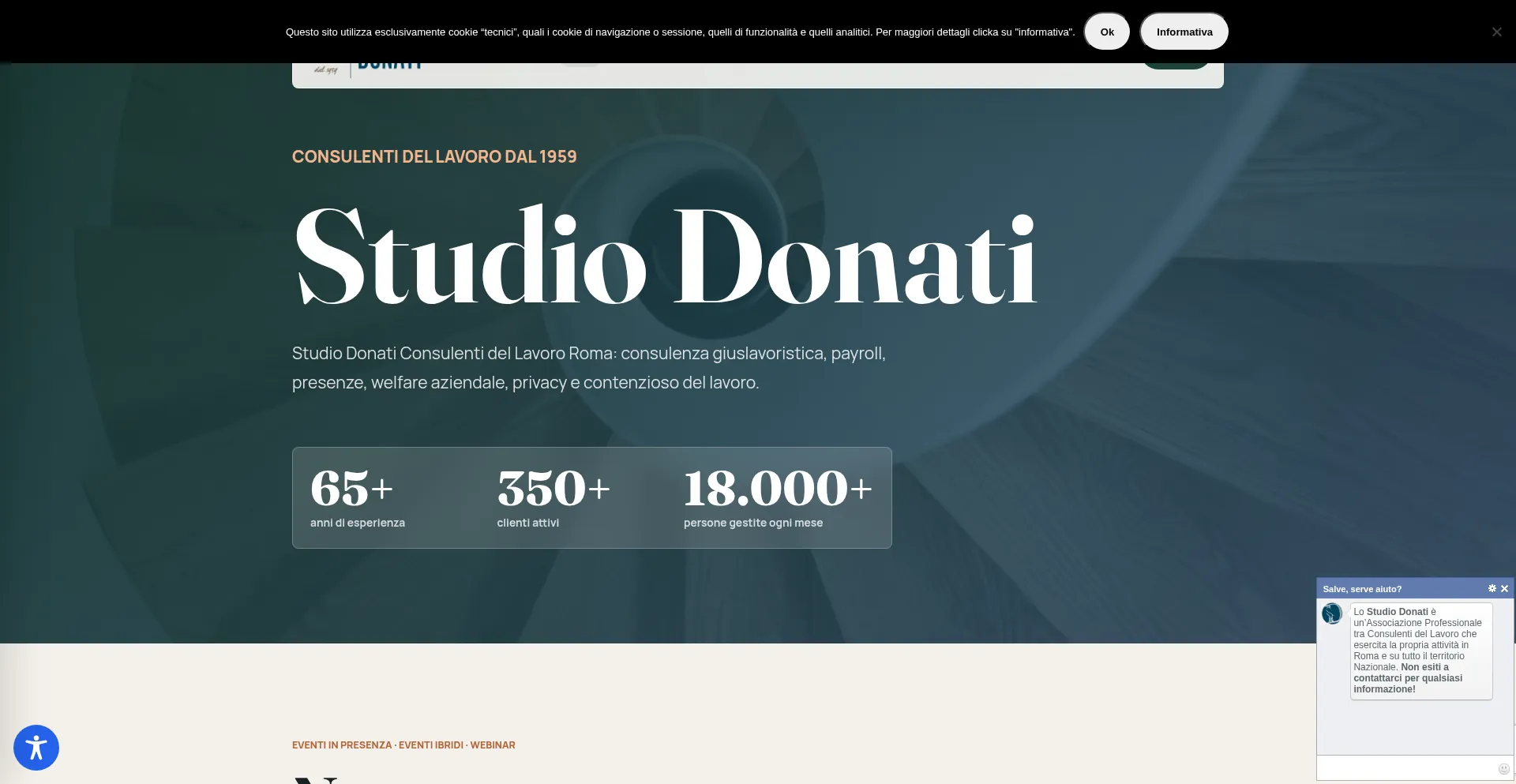This screenshot has height=784, width=1516.
Task: Click the '18.000+' people managed figure
Action: pyautogui.click(x=778, y=488)
